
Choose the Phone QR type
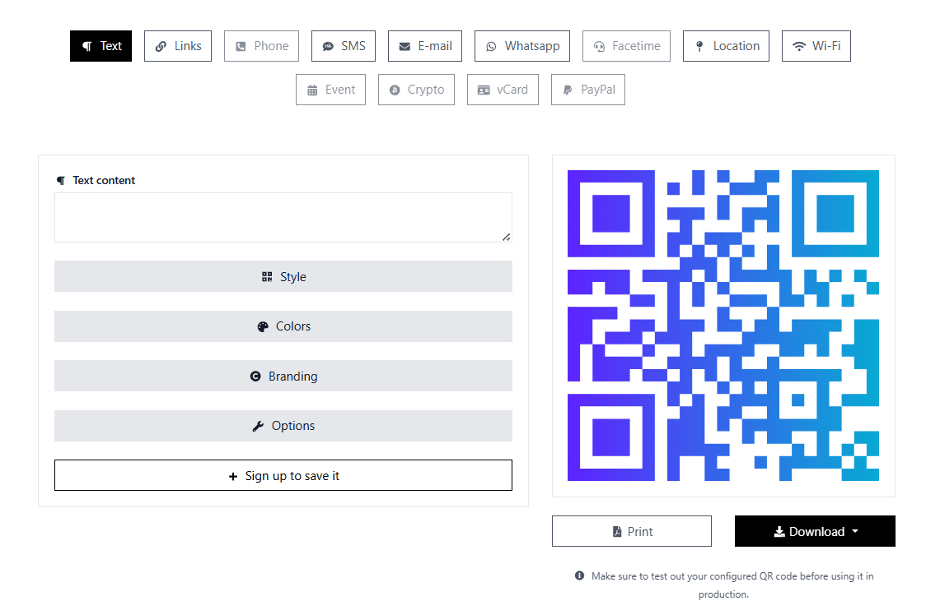tap(261, 46)
